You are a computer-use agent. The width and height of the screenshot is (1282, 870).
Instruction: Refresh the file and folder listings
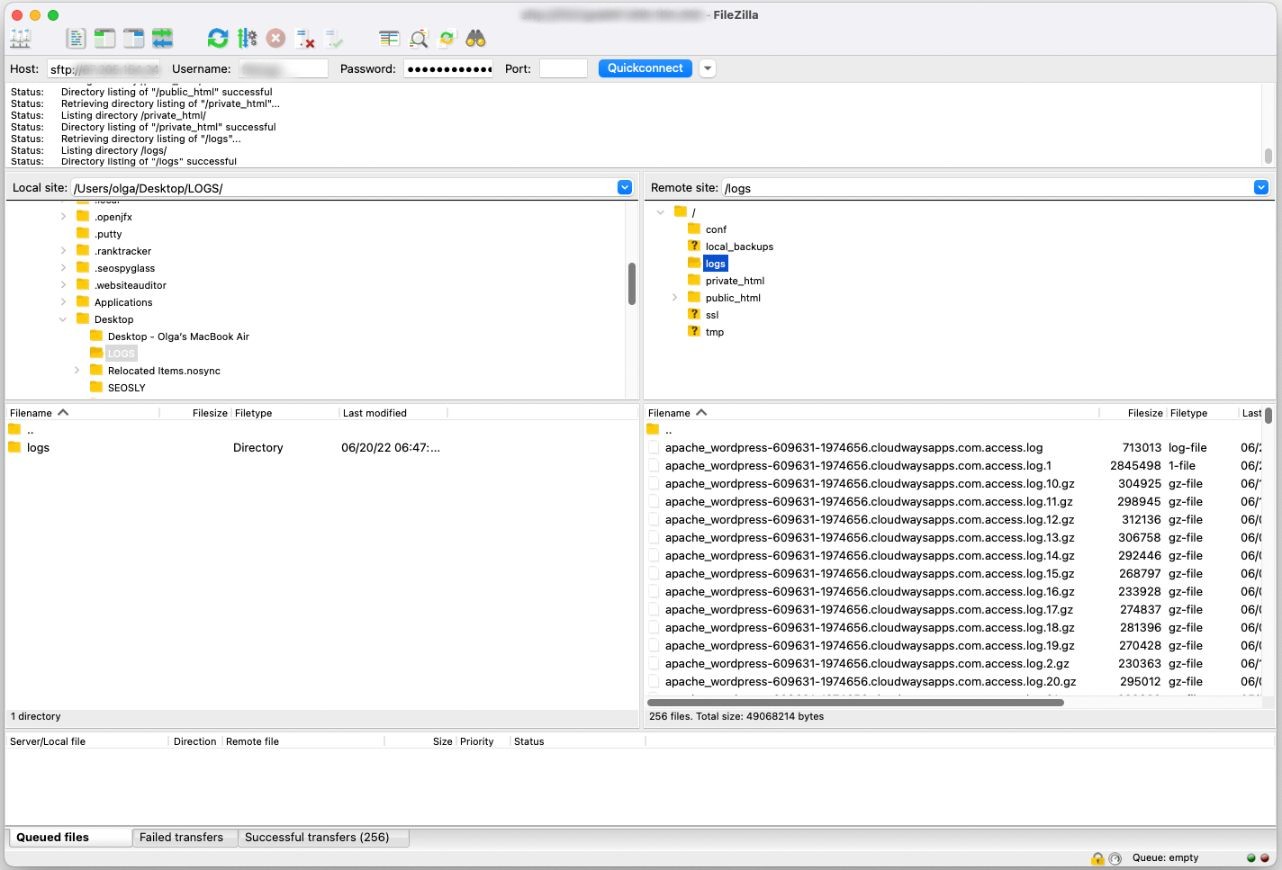218,38
